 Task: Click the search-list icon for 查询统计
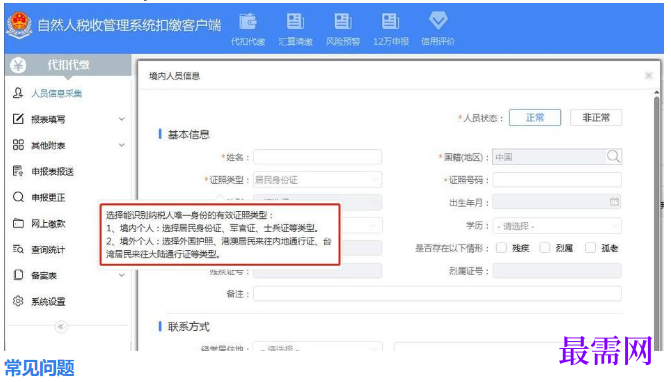coord(18,249)
